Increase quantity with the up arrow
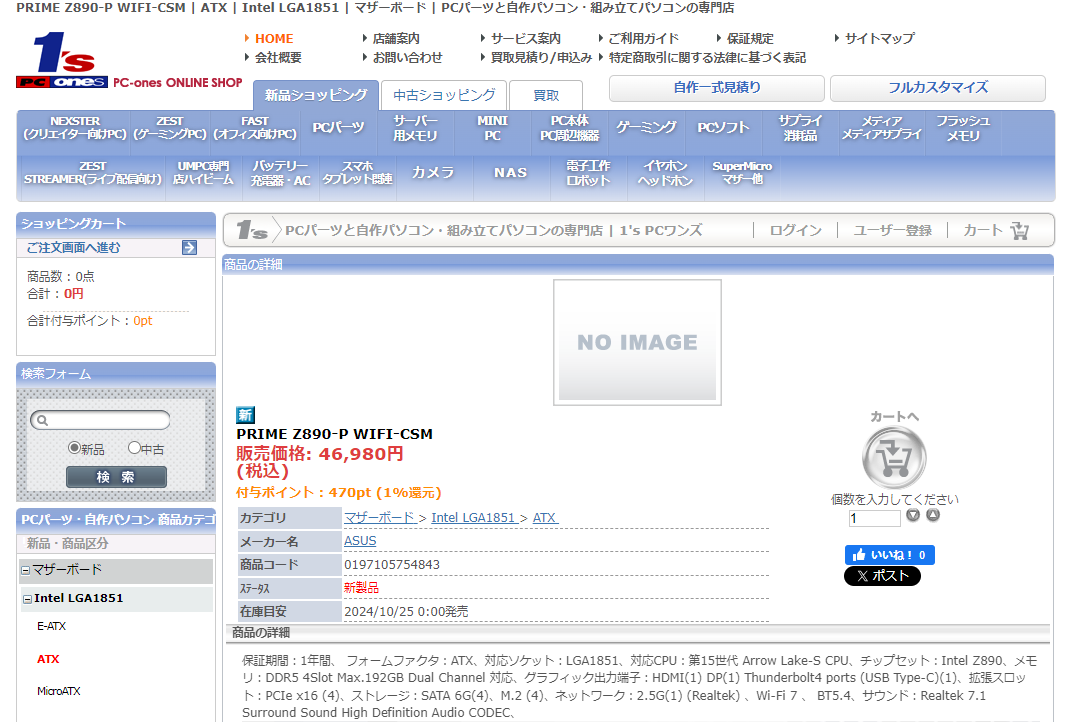Screen dimensions: 1073x722 pos(933,515)
